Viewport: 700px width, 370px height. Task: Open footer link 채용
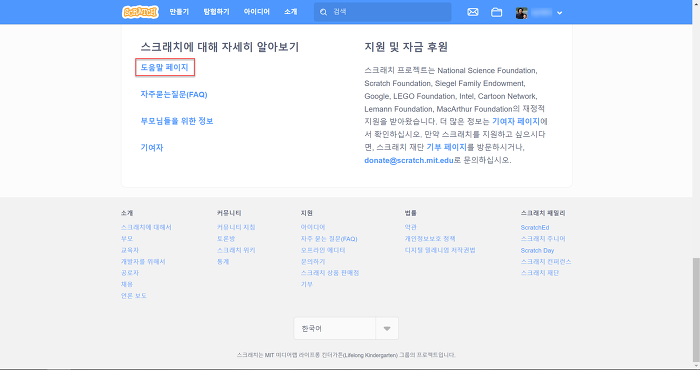[127, 284]
